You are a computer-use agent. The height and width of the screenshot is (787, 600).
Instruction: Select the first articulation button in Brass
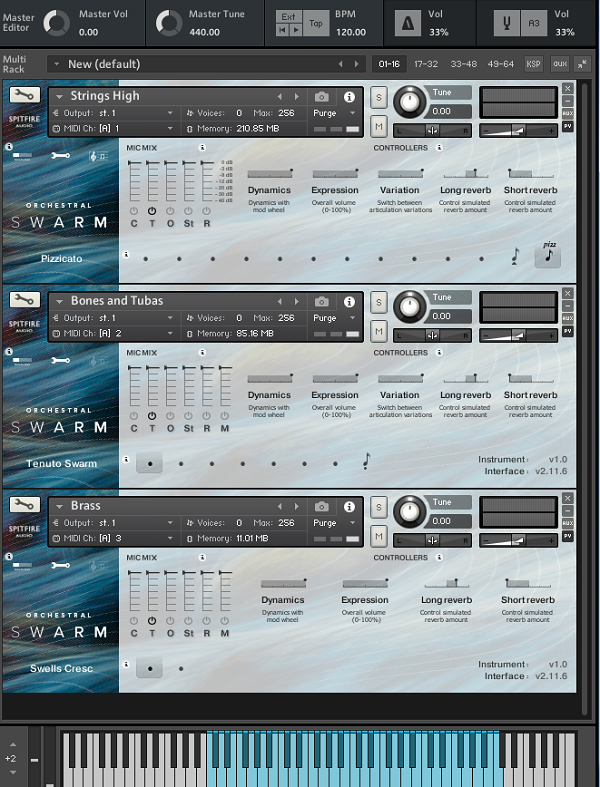tap(150, 668)
